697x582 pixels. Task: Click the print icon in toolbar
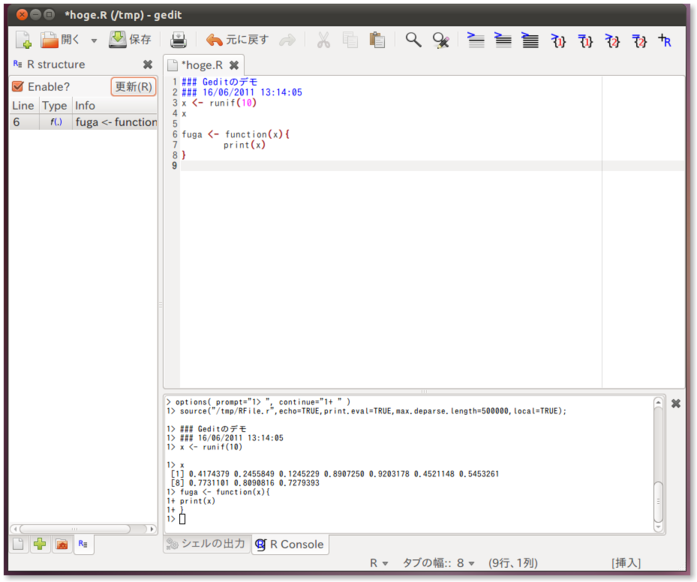pyautogui.click(x=178, y=40)
